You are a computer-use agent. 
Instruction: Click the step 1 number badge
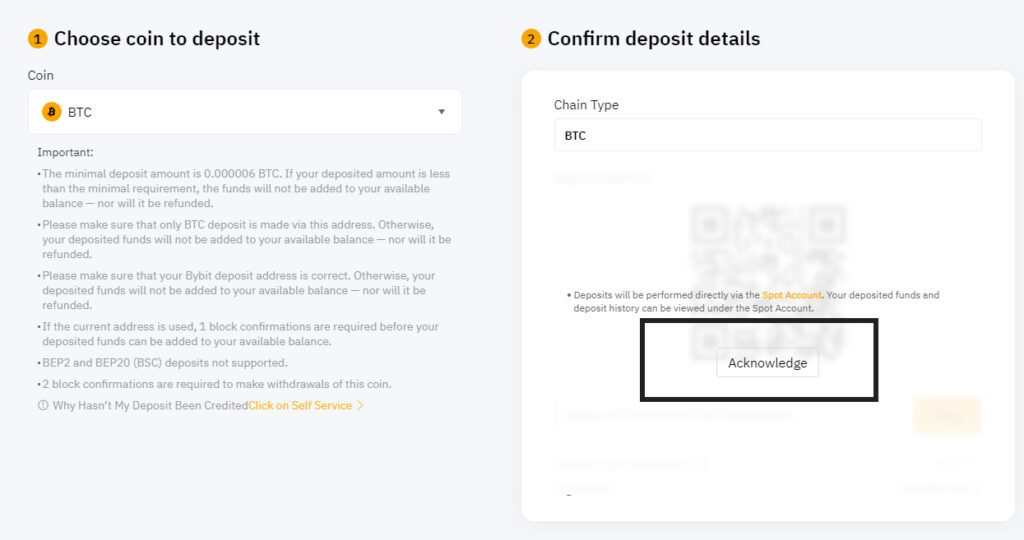click(38, 39)
